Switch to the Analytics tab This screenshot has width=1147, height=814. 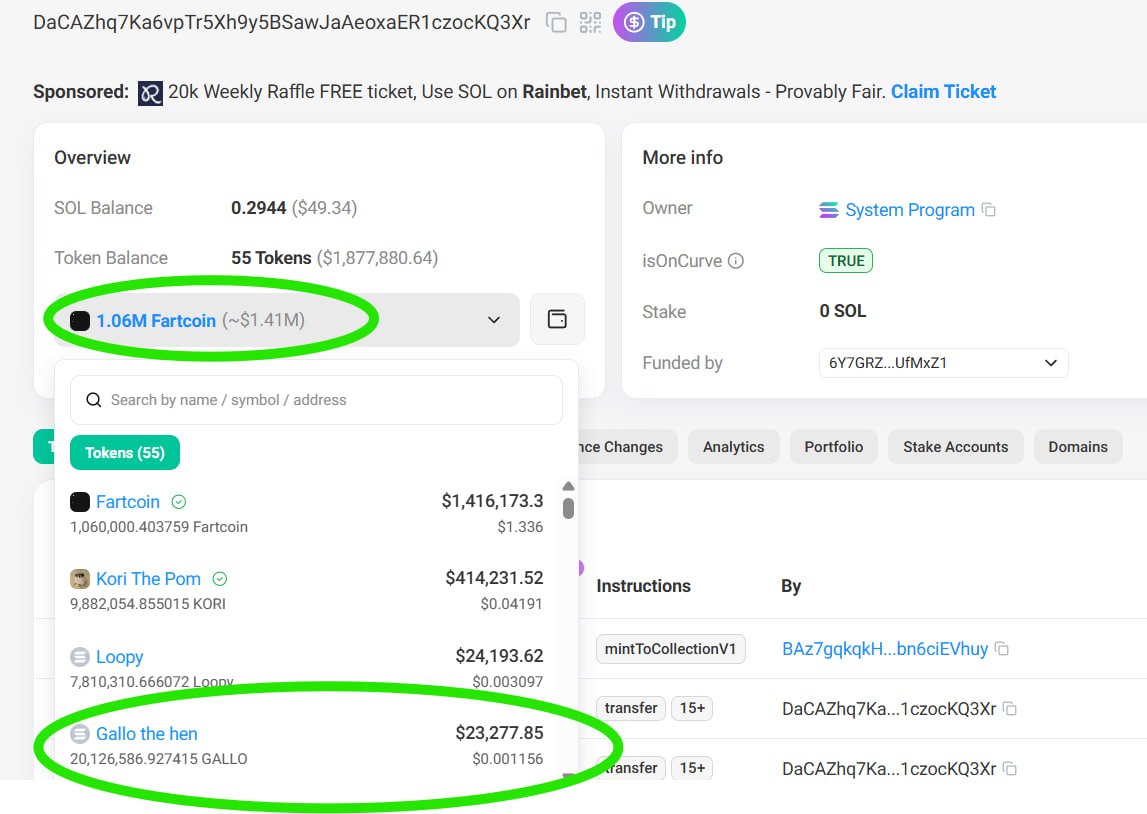pyautogui.click(x=734, y=447)
